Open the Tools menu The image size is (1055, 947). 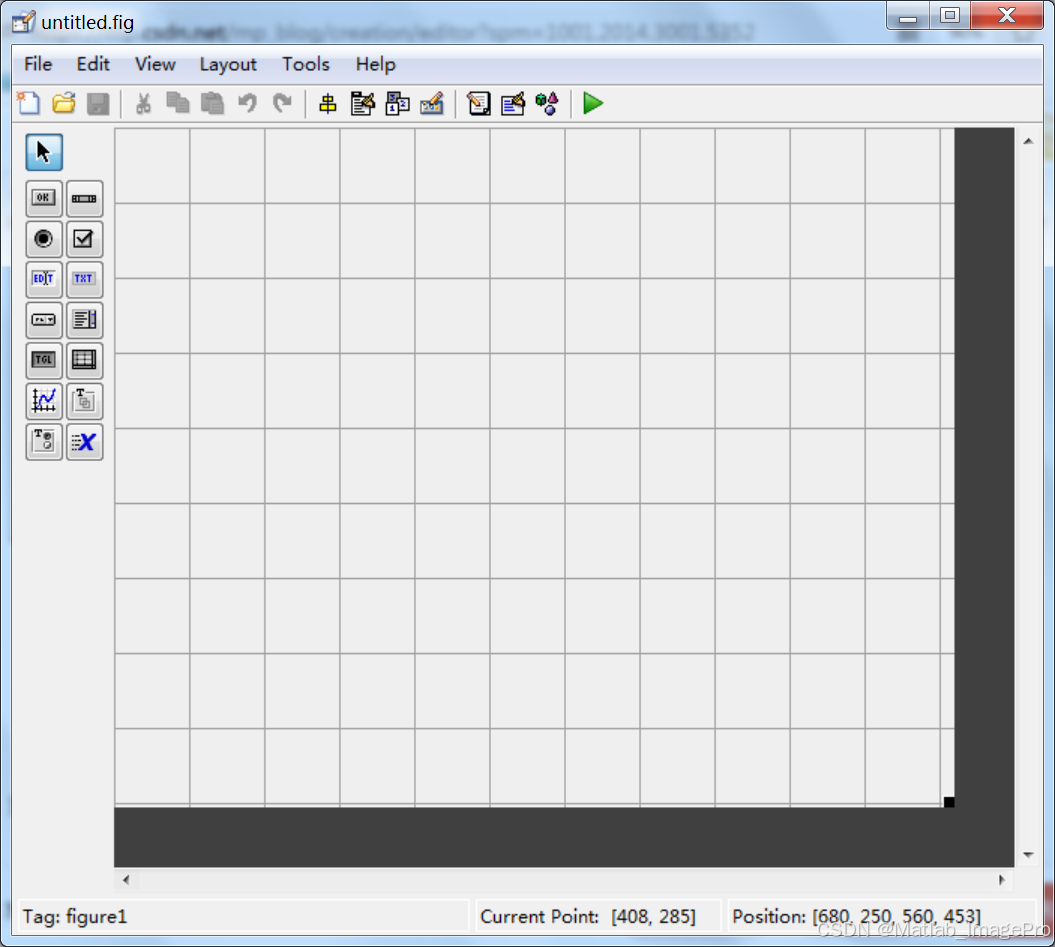(x=306, y=65)
